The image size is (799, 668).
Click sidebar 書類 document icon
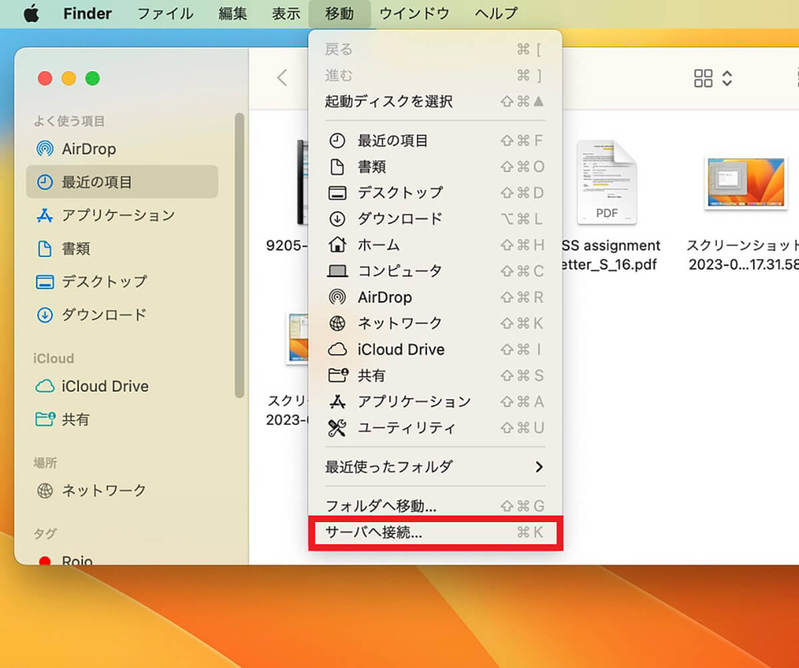click(x=45, y=249)
